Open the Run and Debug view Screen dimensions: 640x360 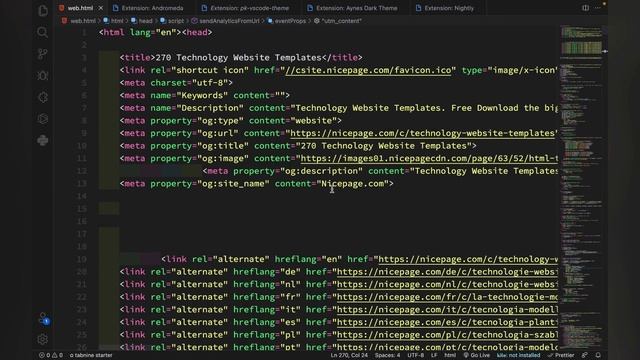pos(43,76)
